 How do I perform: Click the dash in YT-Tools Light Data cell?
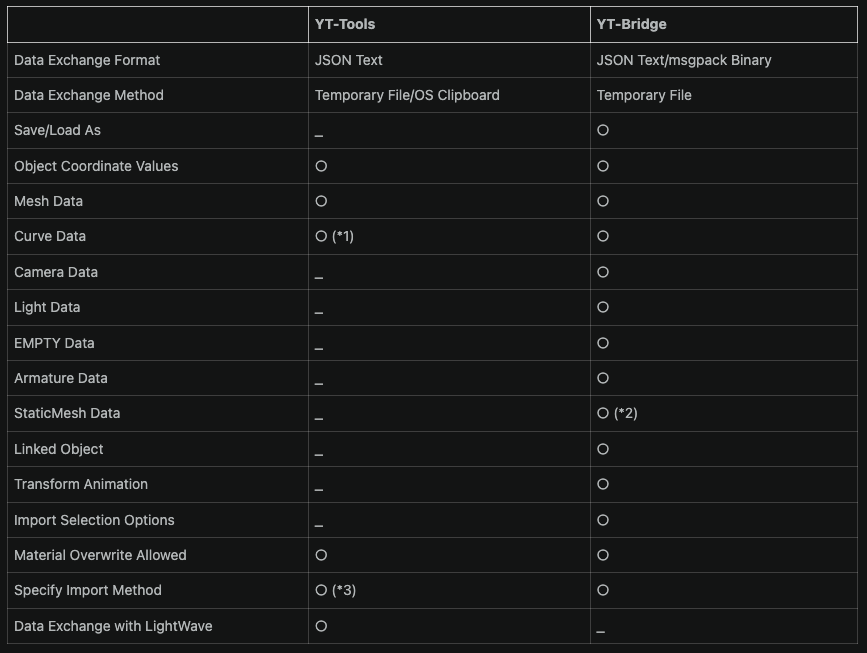[318, 313]
